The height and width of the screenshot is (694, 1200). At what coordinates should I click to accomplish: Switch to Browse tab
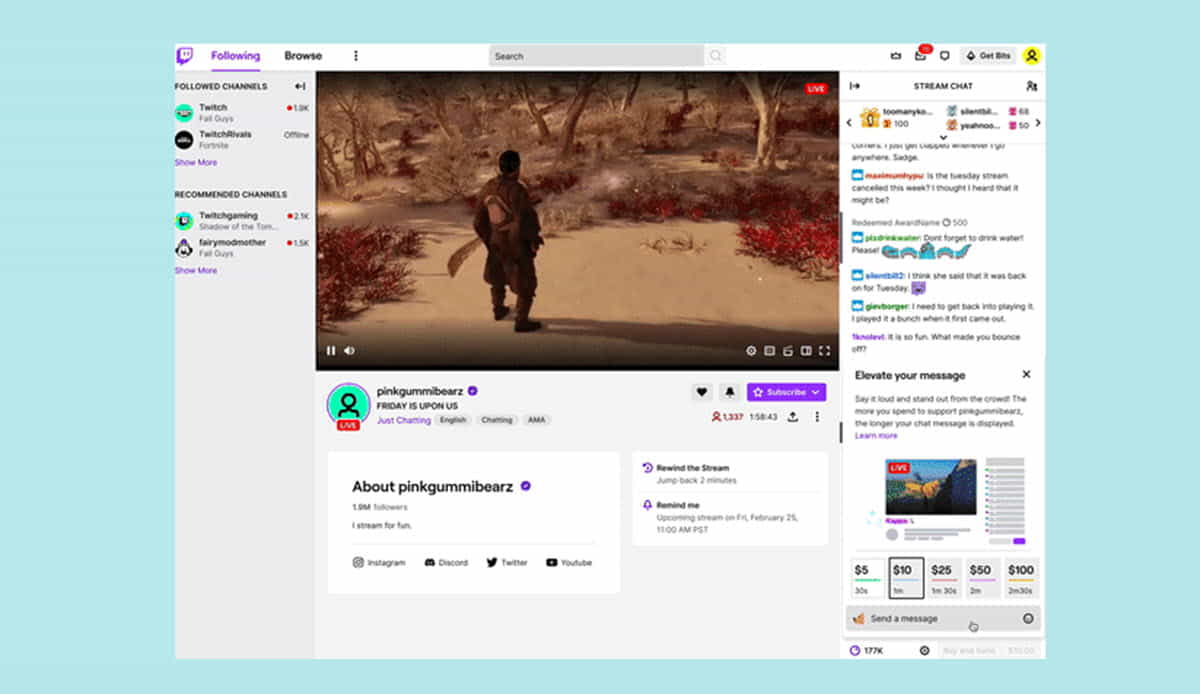click(x=303, y=56)
